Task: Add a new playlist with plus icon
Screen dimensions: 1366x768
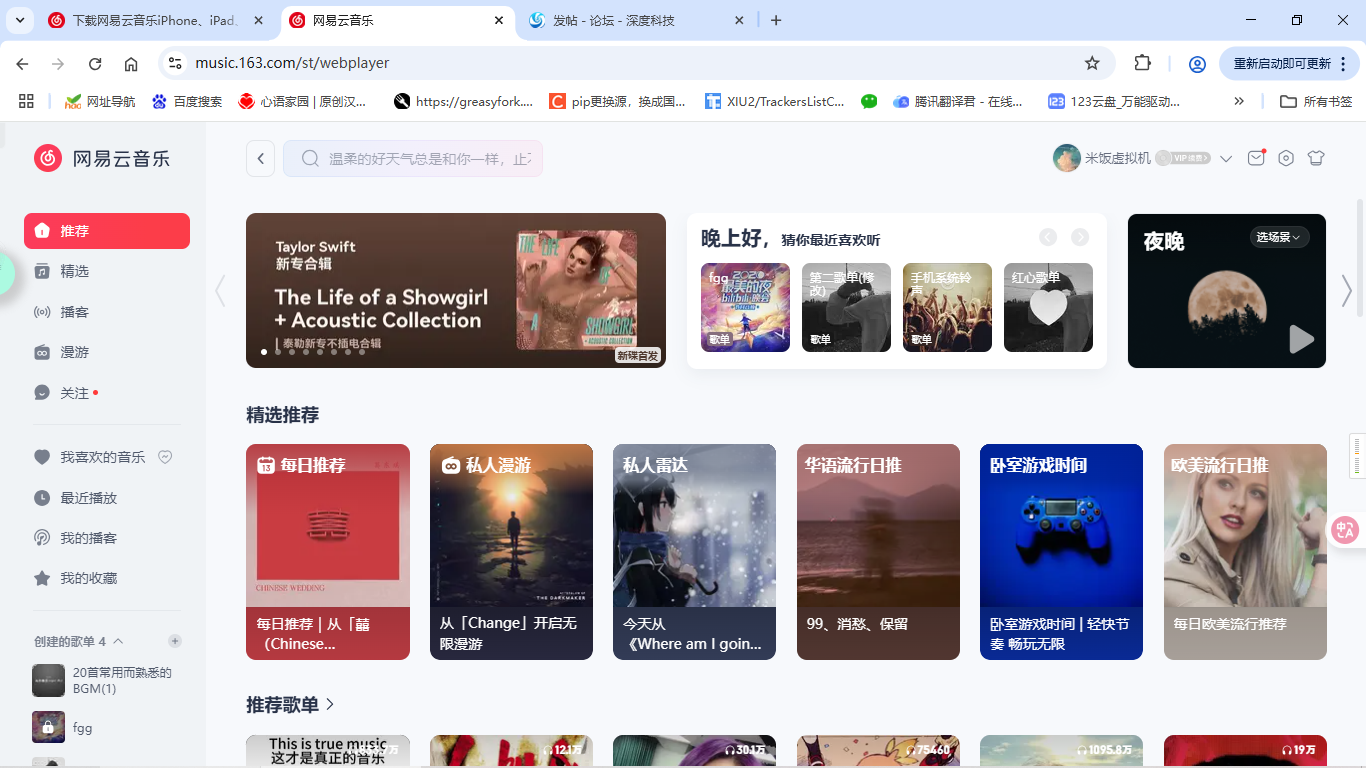Action: (175, 641)
